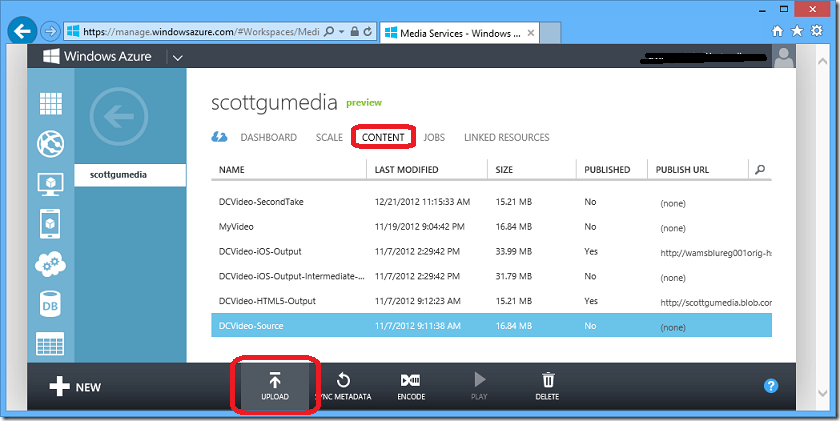Click the 12/21/2012 11:15:33 AM date cell
This screenshot has width=840, height=421.
click(x=422, y=202)
